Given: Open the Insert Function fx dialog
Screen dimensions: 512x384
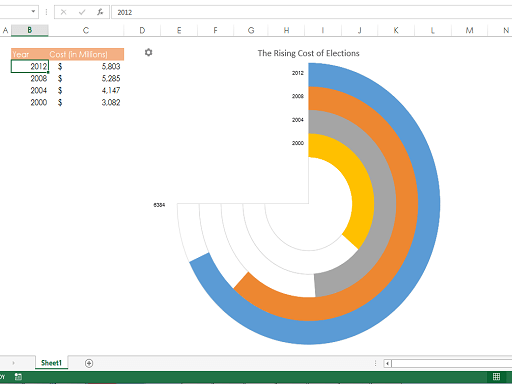Looking at the screenshot, I should [100, 12].
